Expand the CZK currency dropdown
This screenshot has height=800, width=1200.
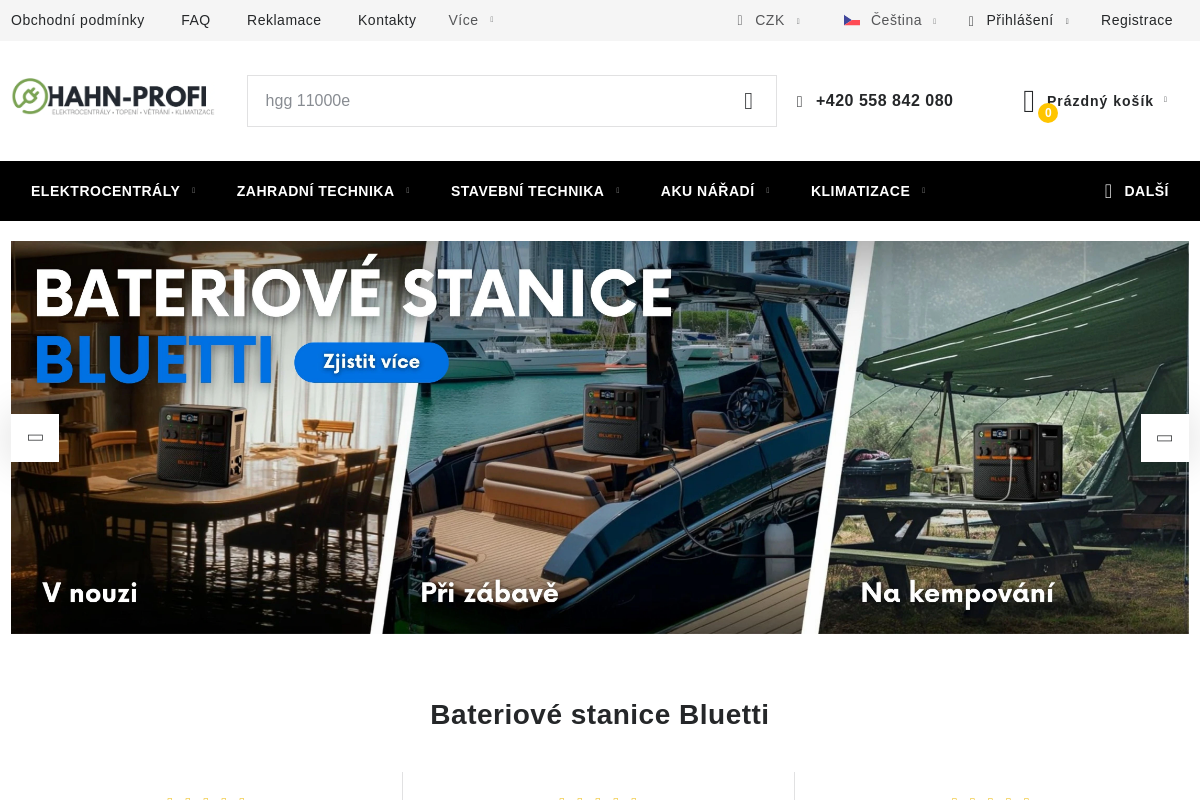click(x=768, y=20)
